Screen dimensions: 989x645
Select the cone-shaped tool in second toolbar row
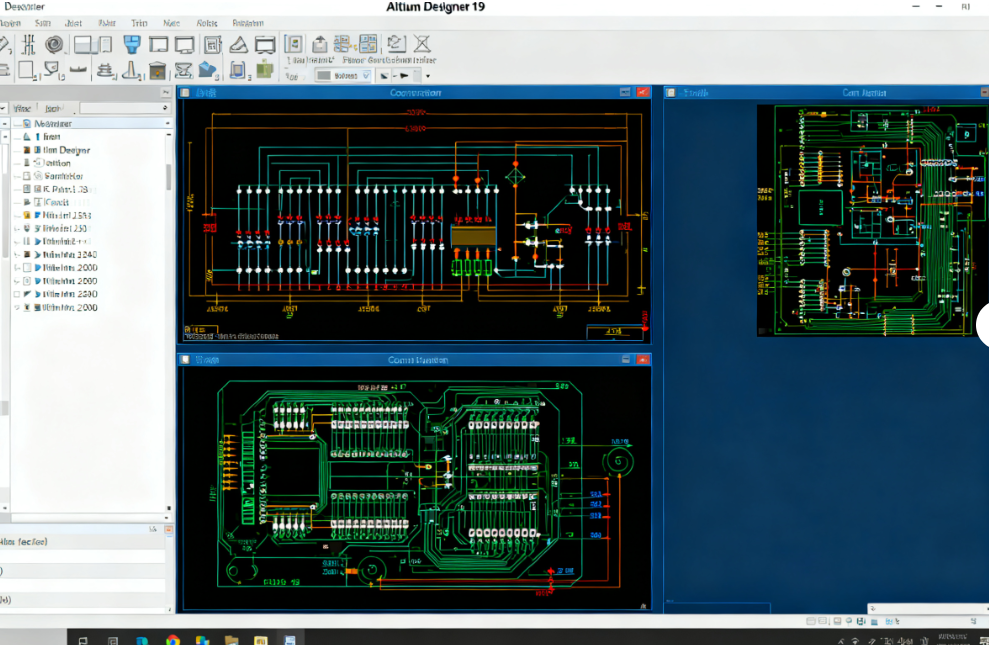[130, 70]
